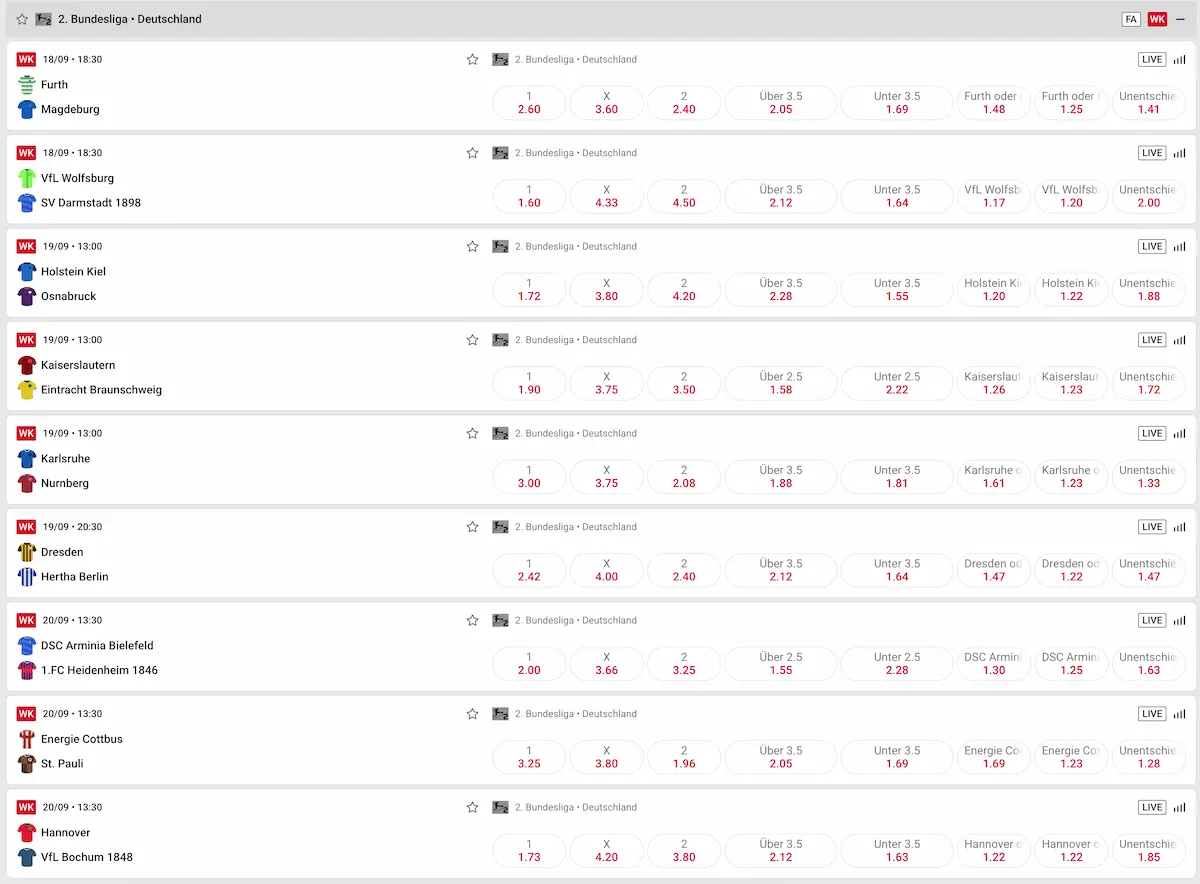Pick Über 2.5 at 1.58 for Kaiserslautern
This screenshot has width=1200, height=884.
click(x=781, y=383)
